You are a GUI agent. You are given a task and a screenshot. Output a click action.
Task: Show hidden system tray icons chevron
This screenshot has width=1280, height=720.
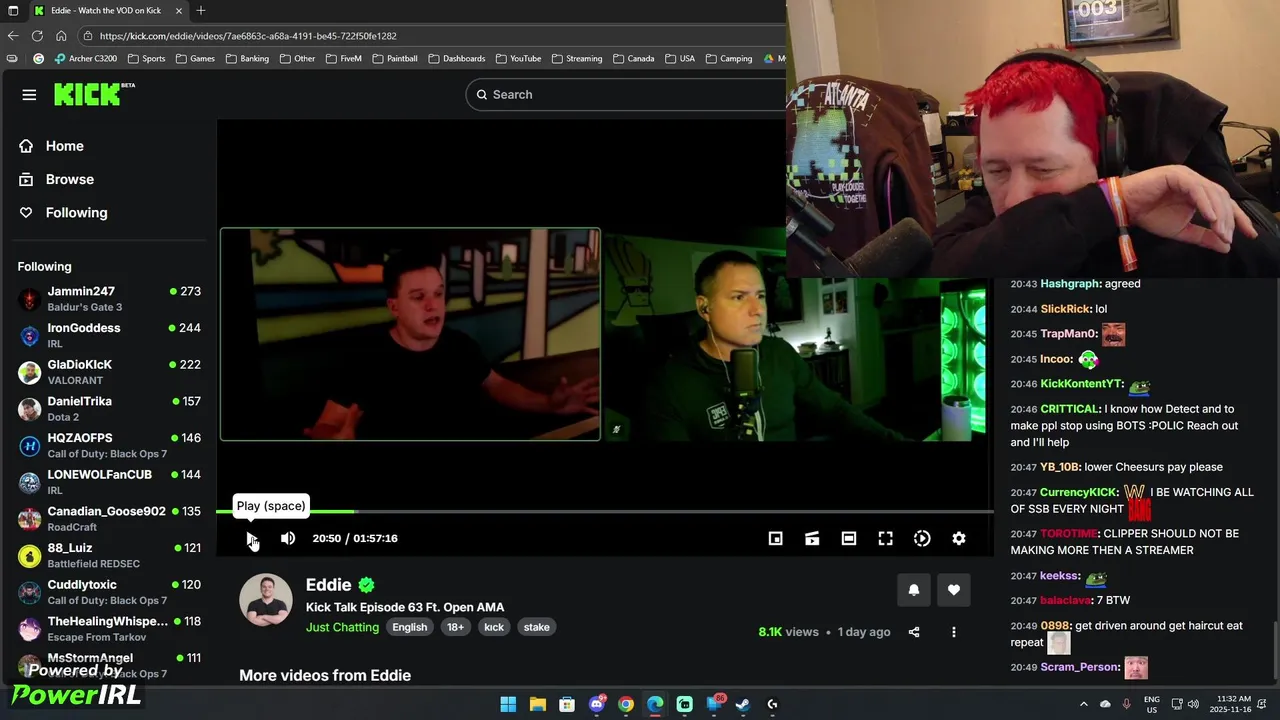(1084, 704)
